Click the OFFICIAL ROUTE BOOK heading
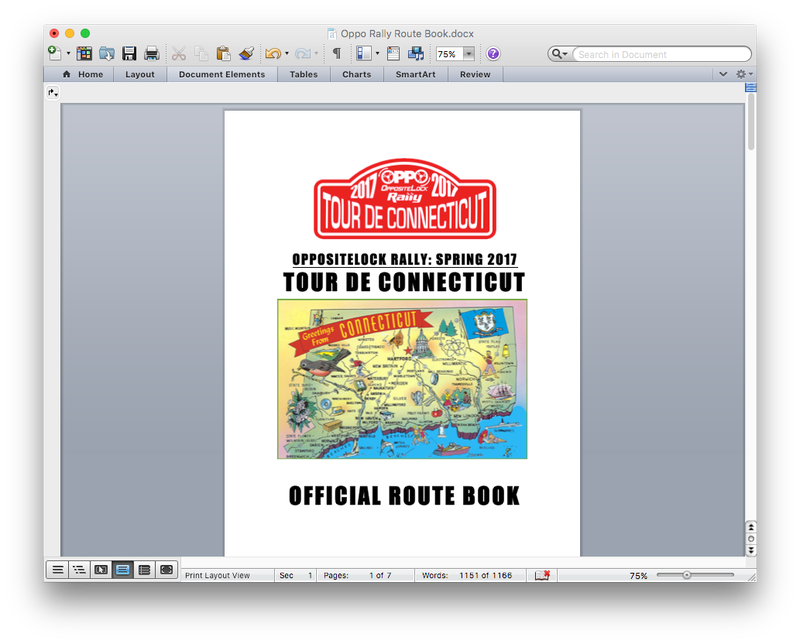 [404, 496]
